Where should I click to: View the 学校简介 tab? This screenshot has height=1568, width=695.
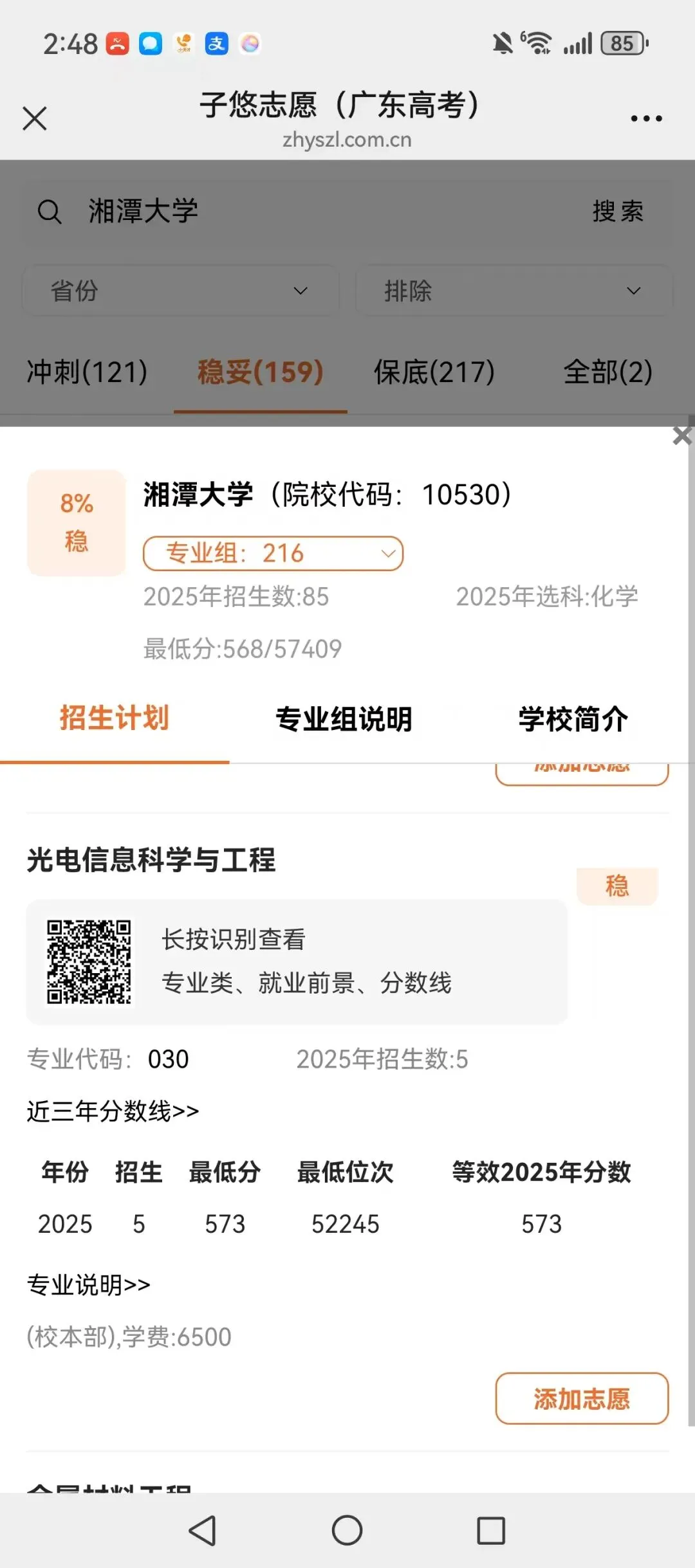pyautogui.click(x=573, y=719)
